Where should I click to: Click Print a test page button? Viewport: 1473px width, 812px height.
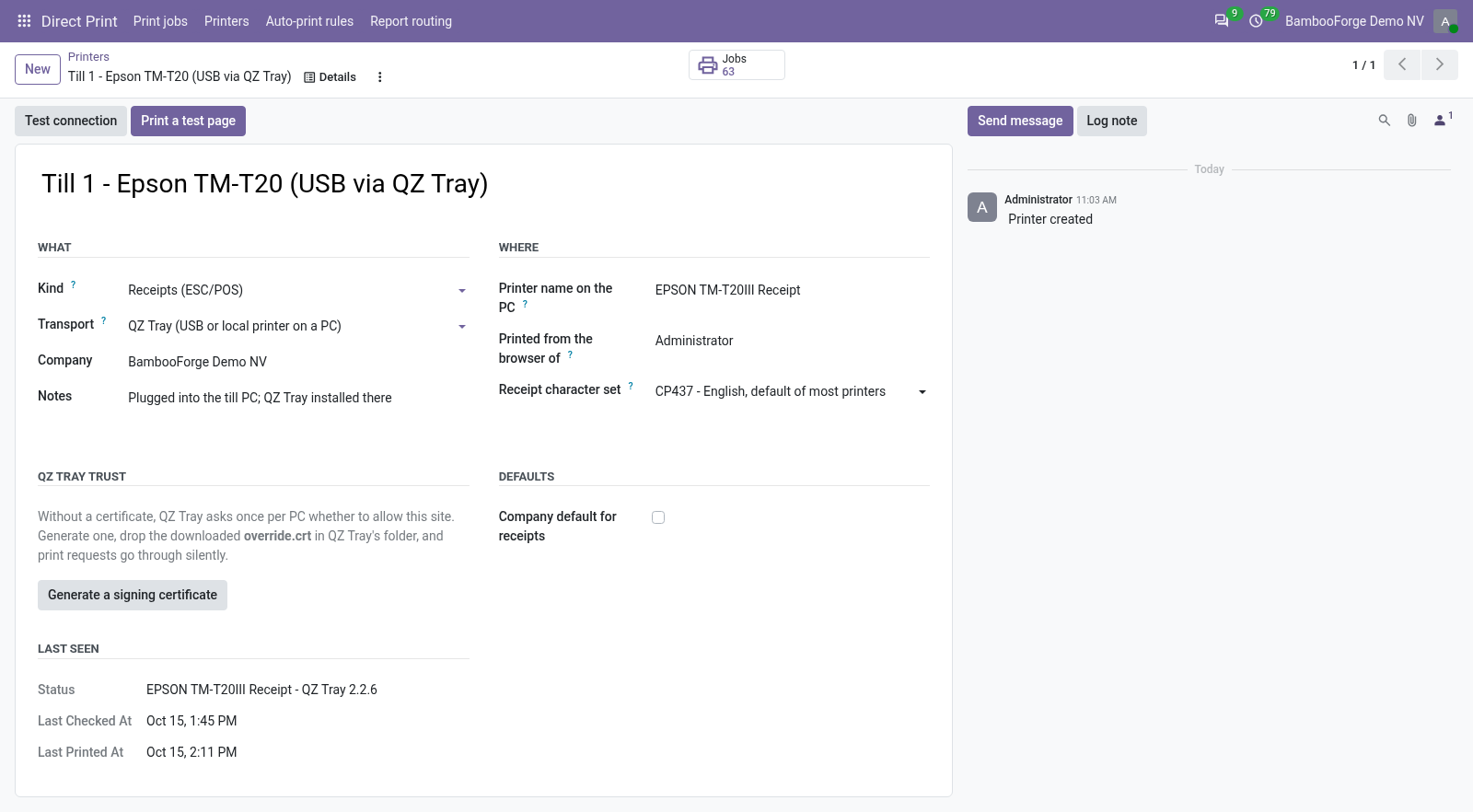pos(188,121)
